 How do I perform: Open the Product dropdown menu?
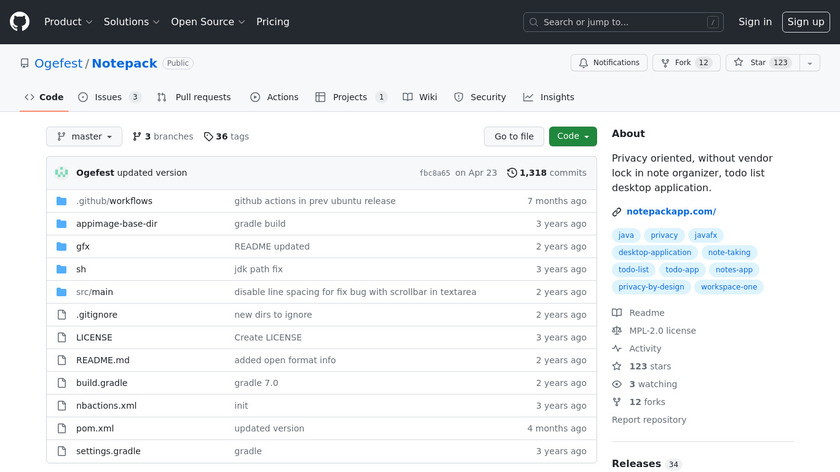tap(68, 22)
